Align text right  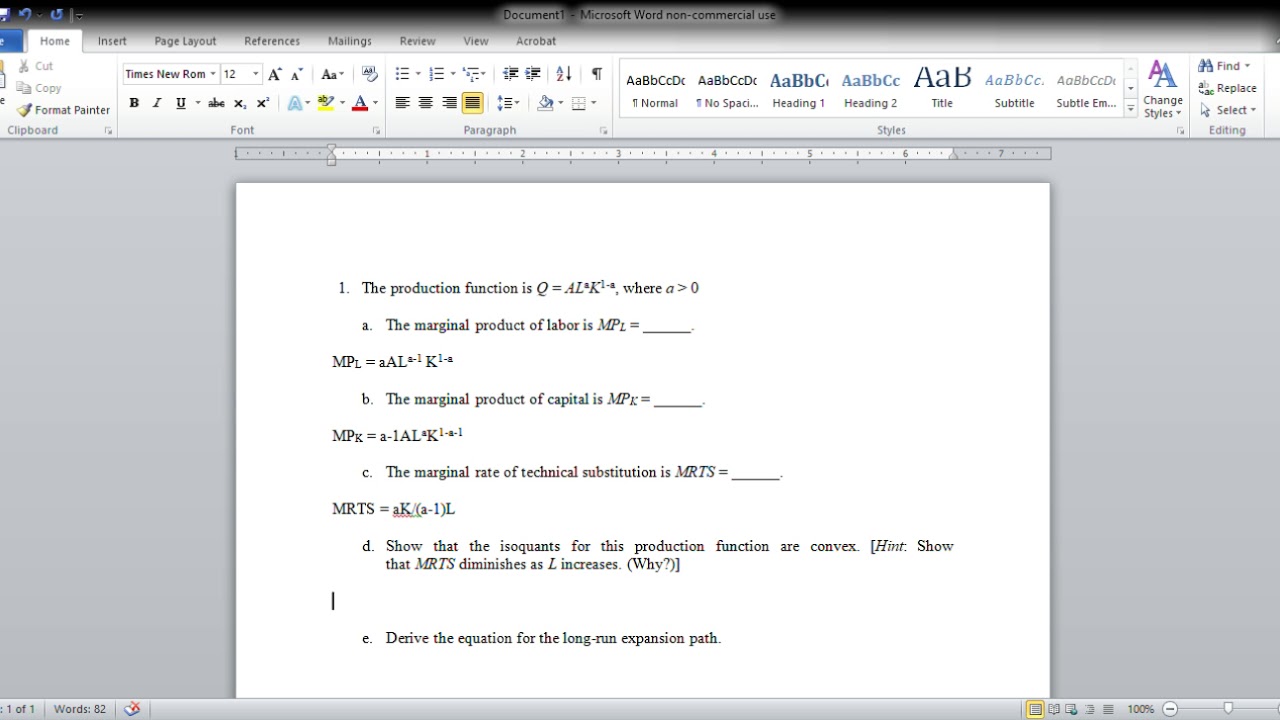coord(449,103)
